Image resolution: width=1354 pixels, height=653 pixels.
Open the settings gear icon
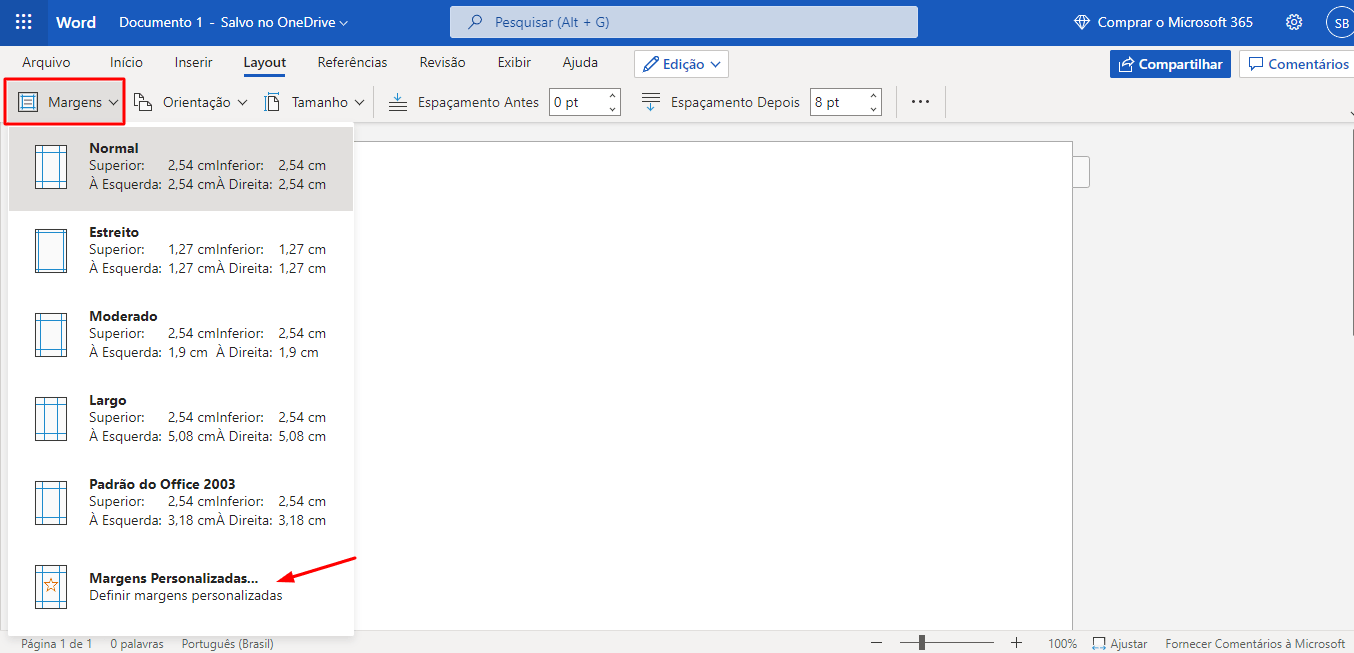[x=1294, y=22]
